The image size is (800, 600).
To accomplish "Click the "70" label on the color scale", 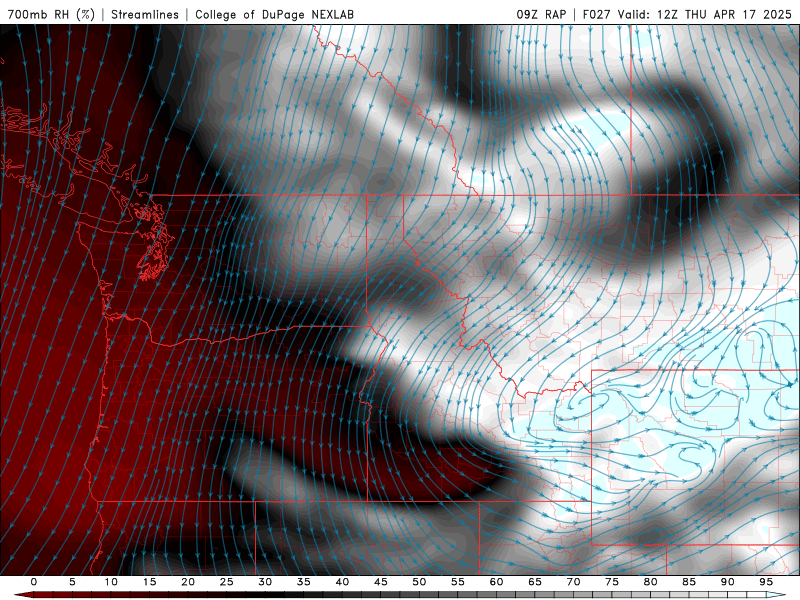I will [573, 582].
